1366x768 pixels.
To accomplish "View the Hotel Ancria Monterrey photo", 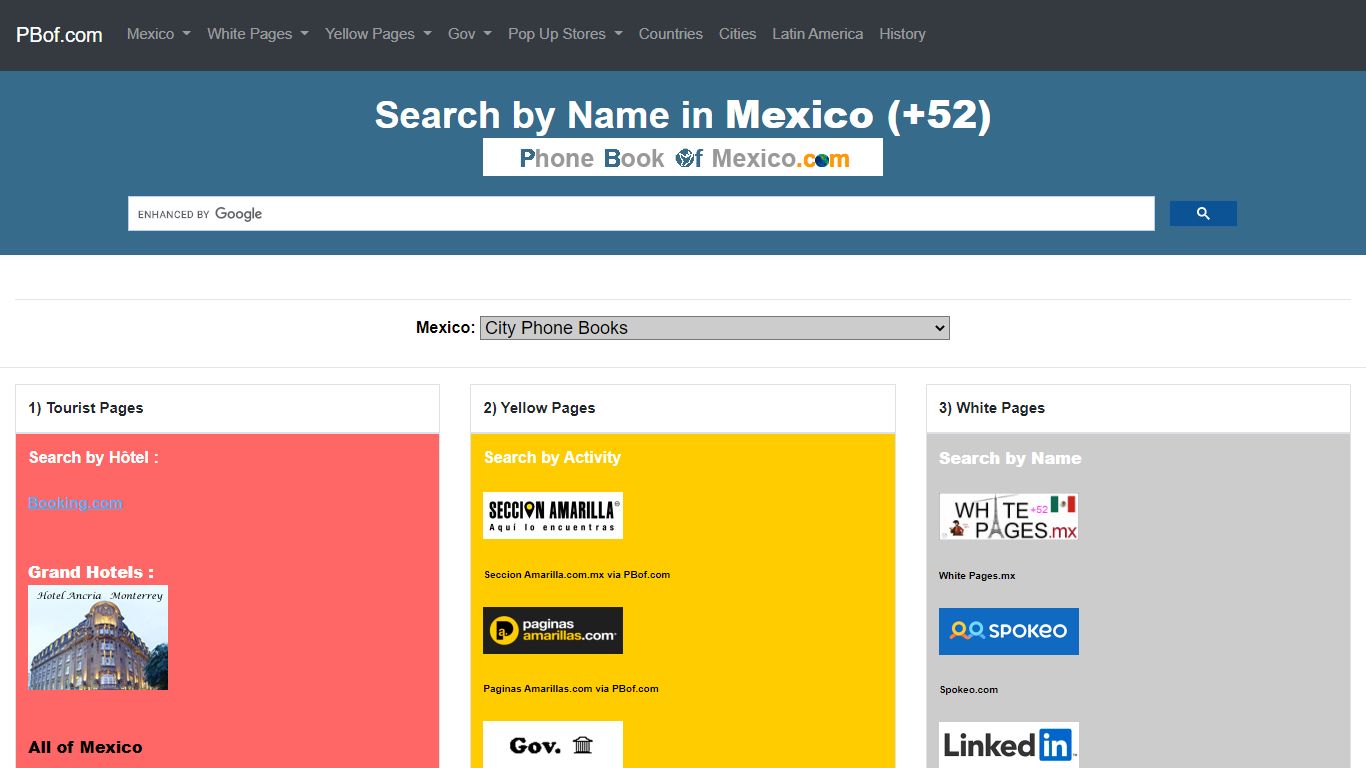I will click(98, 638).
